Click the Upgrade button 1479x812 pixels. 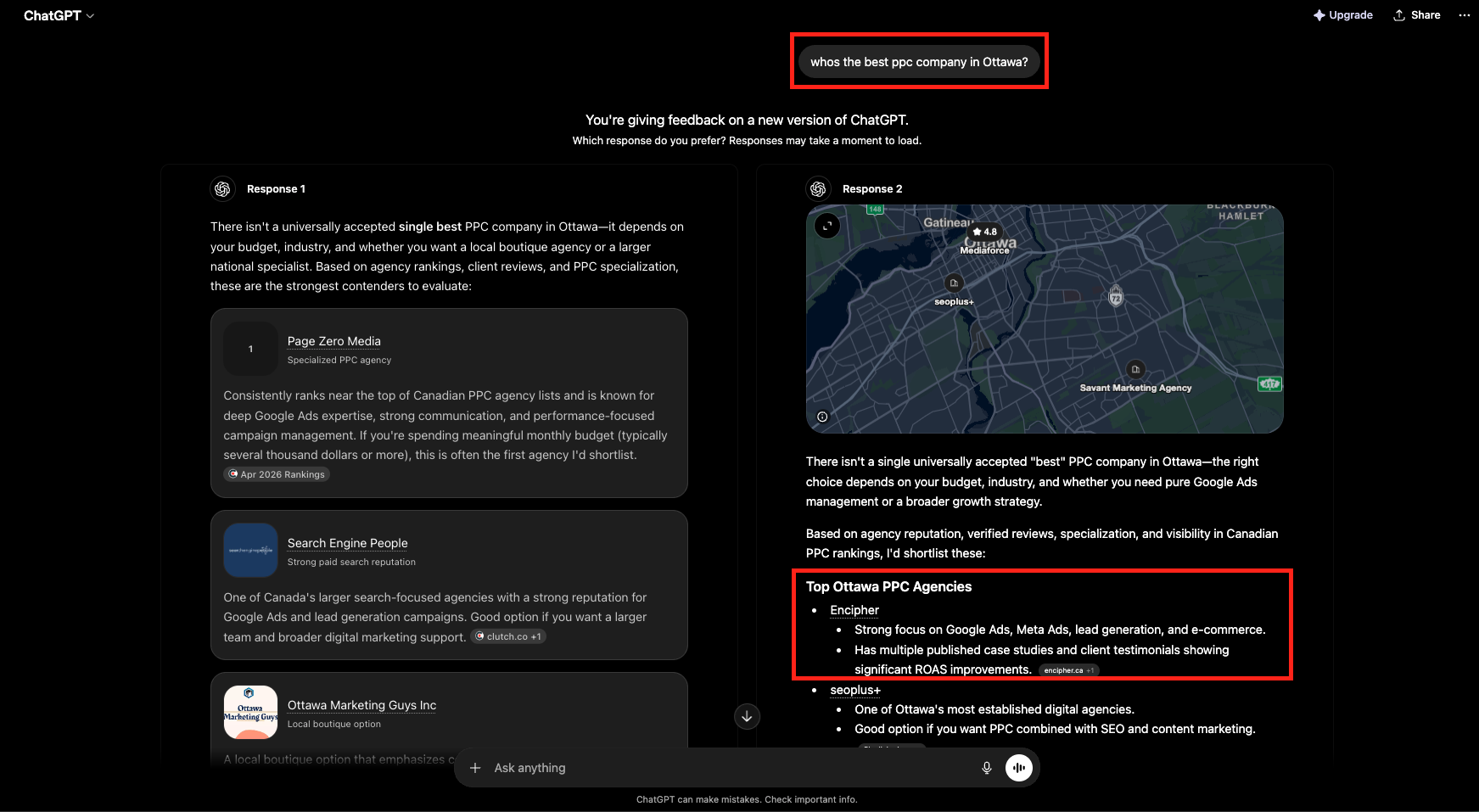[1343, 15]
